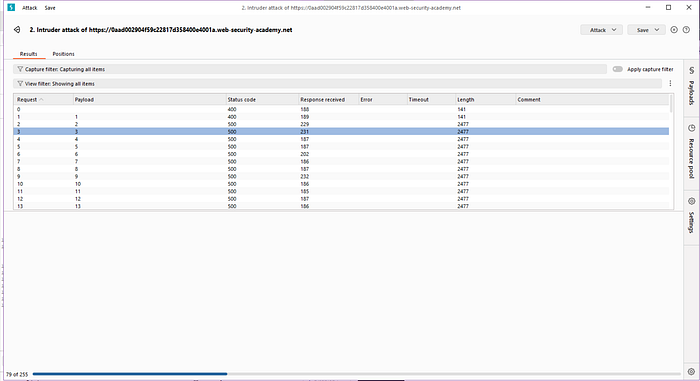This screenshot has height=381, width=700.
Task: Click the Intruder attack title heading
Action: click(161, 30)
